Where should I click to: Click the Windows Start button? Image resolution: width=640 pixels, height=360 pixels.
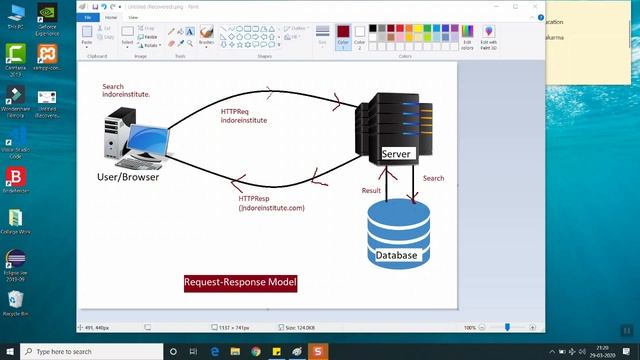pyautogui.click(x=10, y=351)
